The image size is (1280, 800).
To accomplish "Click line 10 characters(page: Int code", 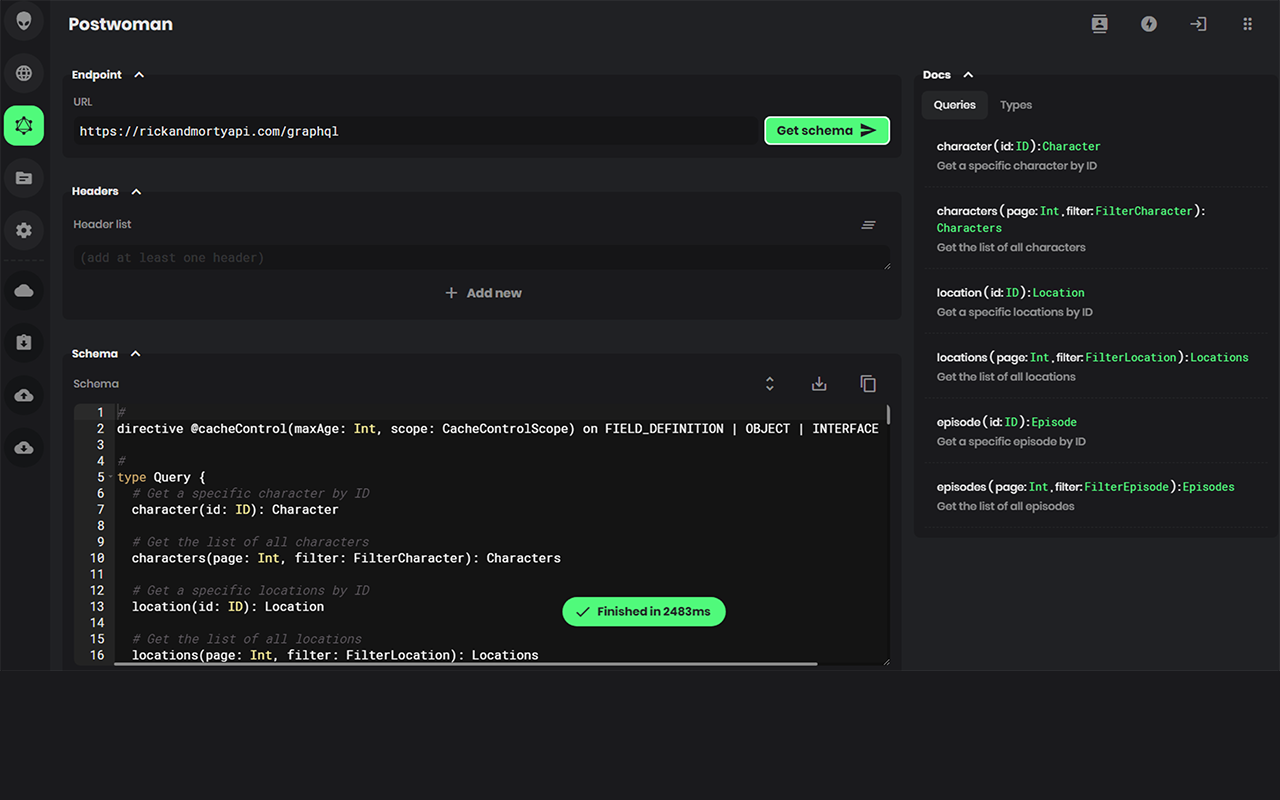I will pos(346,558).
